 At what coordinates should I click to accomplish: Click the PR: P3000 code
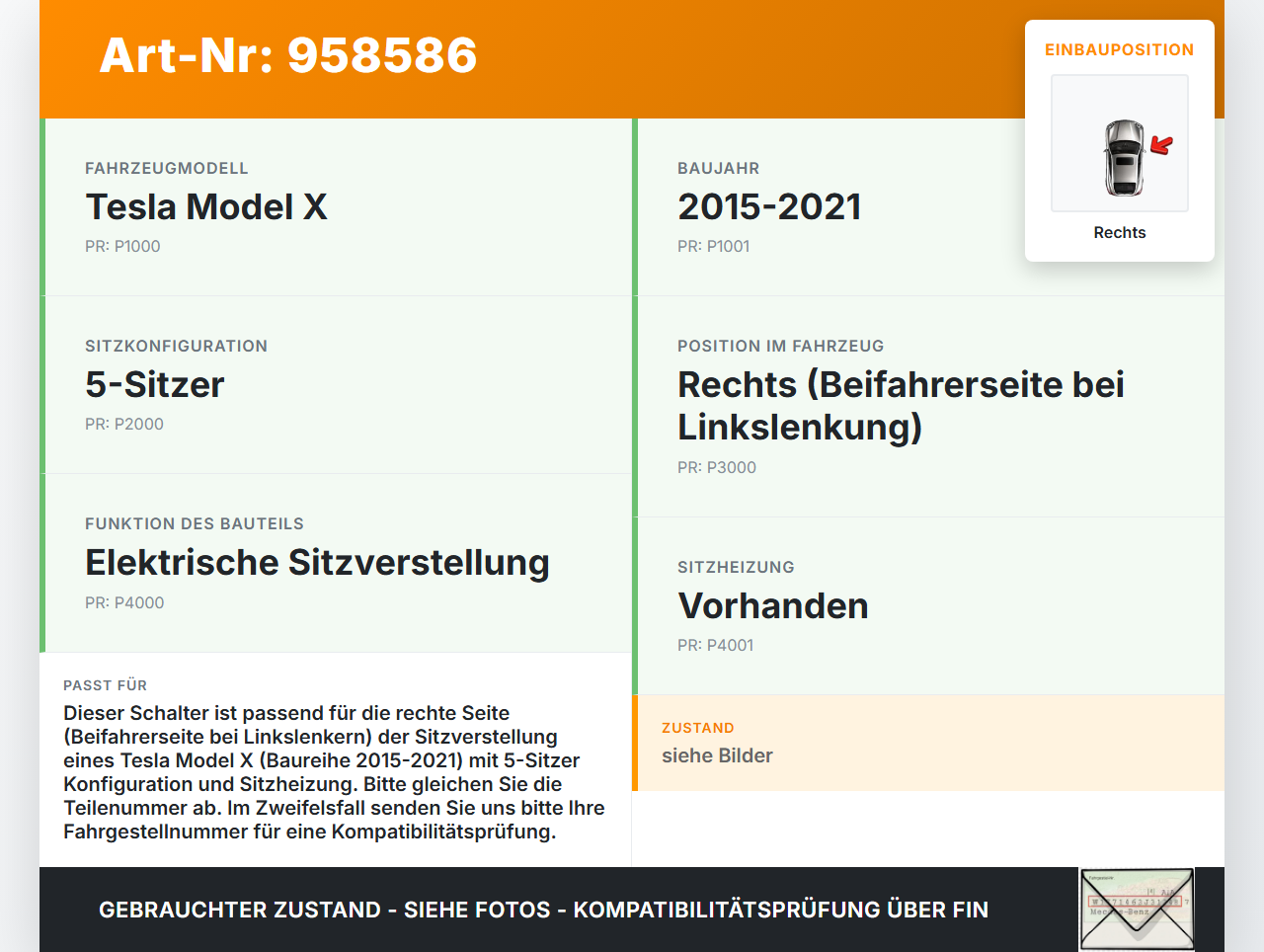(x=716, y=467)
